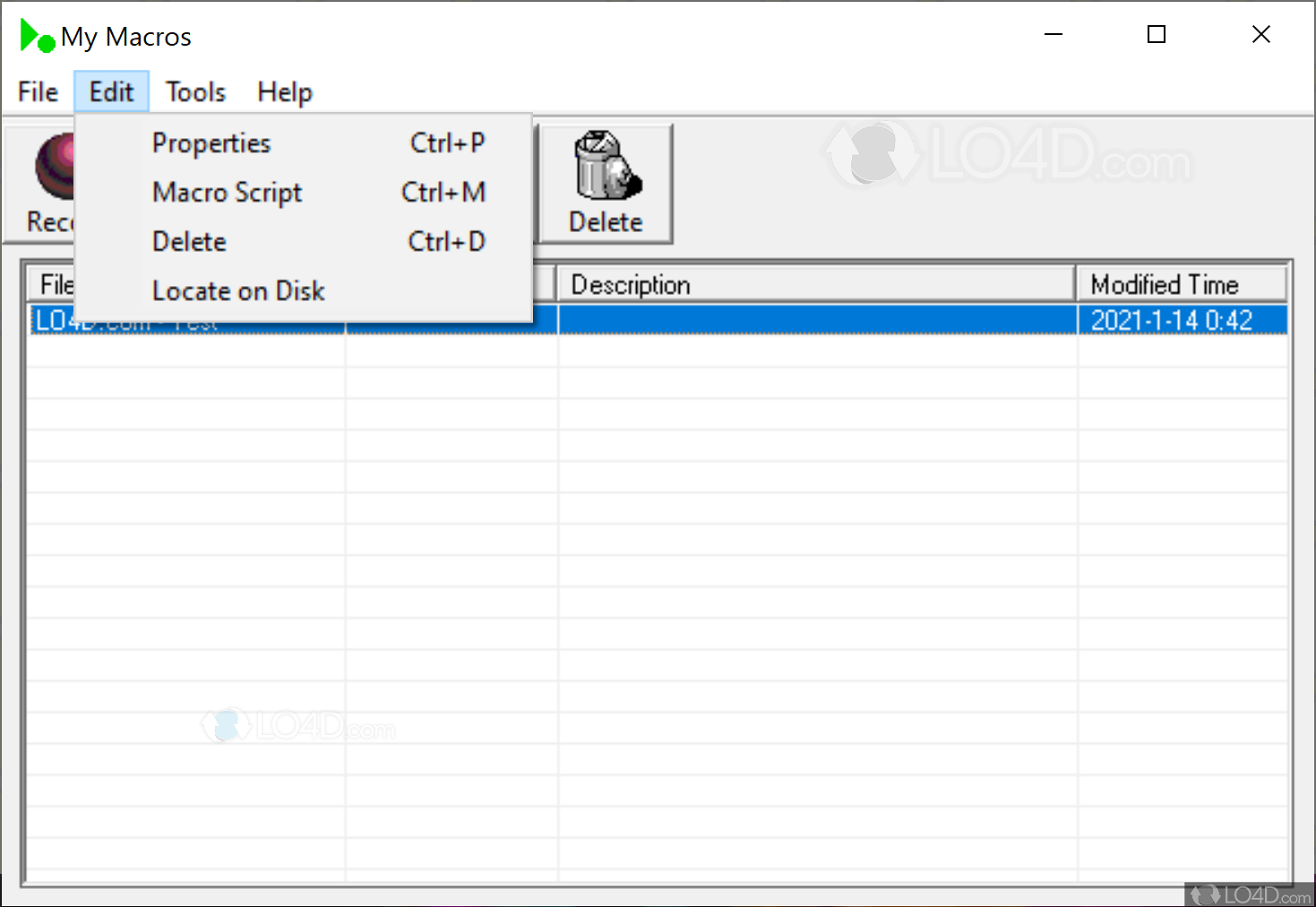This screenshot has height=907, width=1316.
Task: Select Locate on Disk menu entry
Action: (238, 290)
